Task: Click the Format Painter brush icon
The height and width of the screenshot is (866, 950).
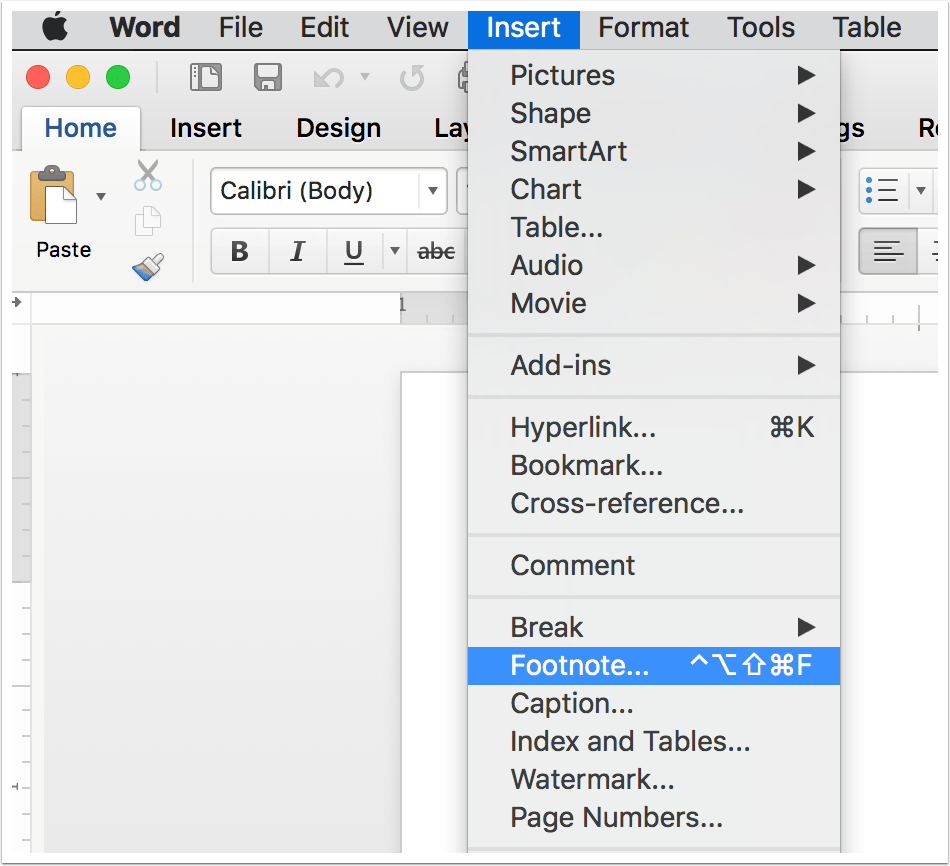Action: tap(148, 267)
